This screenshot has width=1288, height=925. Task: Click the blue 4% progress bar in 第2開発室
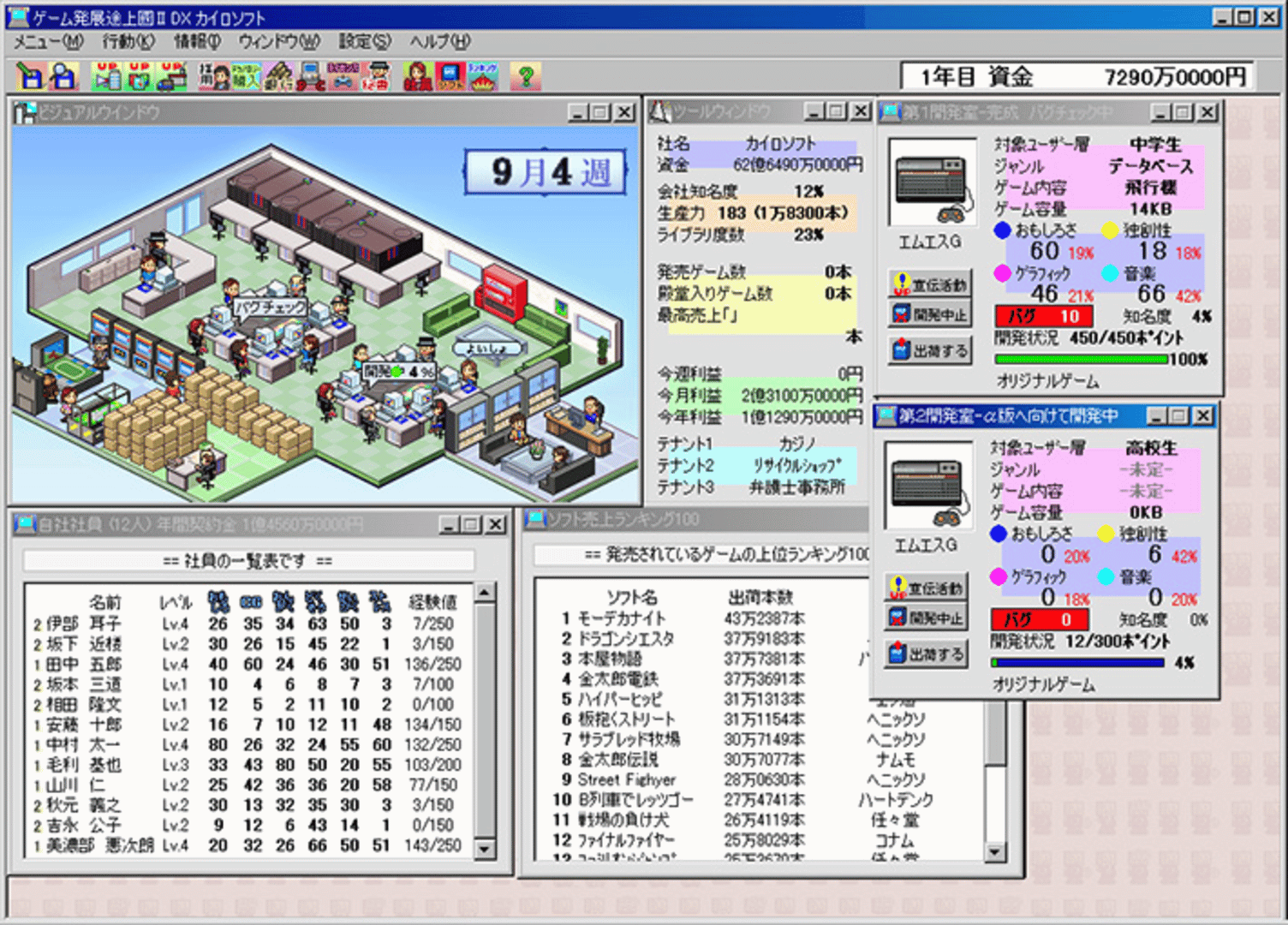[x=1077, y=663]
